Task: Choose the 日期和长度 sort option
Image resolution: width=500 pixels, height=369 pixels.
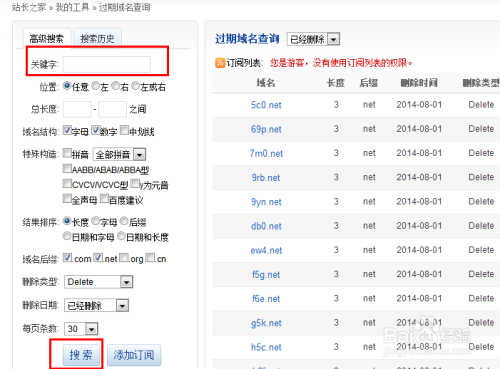Action: pos(121,236)
